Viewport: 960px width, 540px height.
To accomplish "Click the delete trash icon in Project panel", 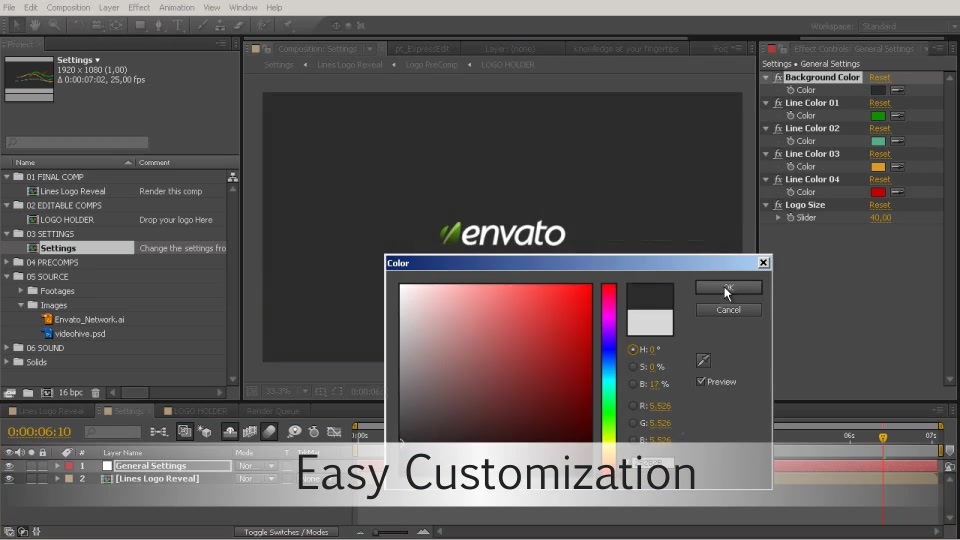I will 96,392.
